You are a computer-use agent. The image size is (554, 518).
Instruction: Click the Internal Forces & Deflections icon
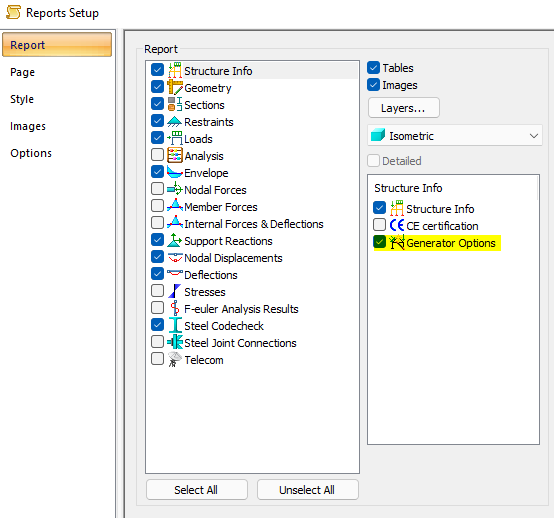click(x=175, y=222)
